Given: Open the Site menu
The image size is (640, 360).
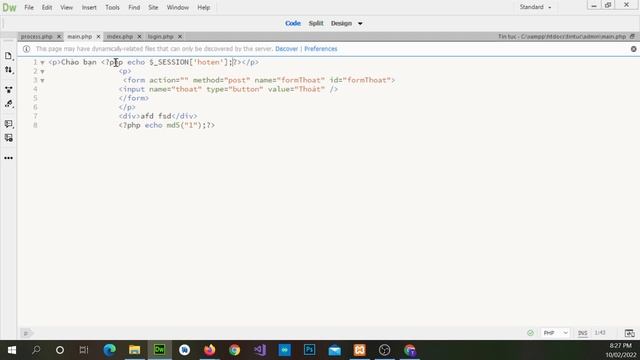Looking at the screenshot, I should [x=153, y=7].
